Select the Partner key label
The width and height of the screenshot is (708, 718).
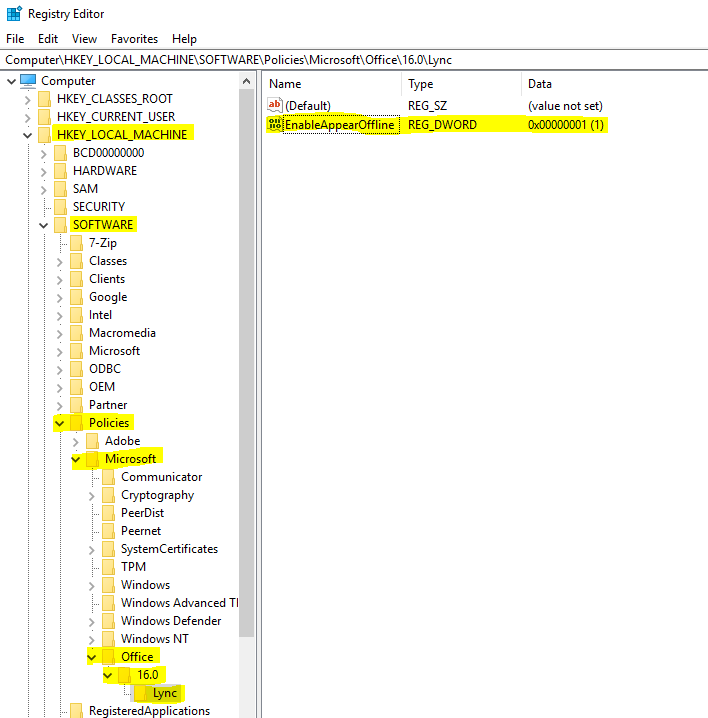[108, 405]
